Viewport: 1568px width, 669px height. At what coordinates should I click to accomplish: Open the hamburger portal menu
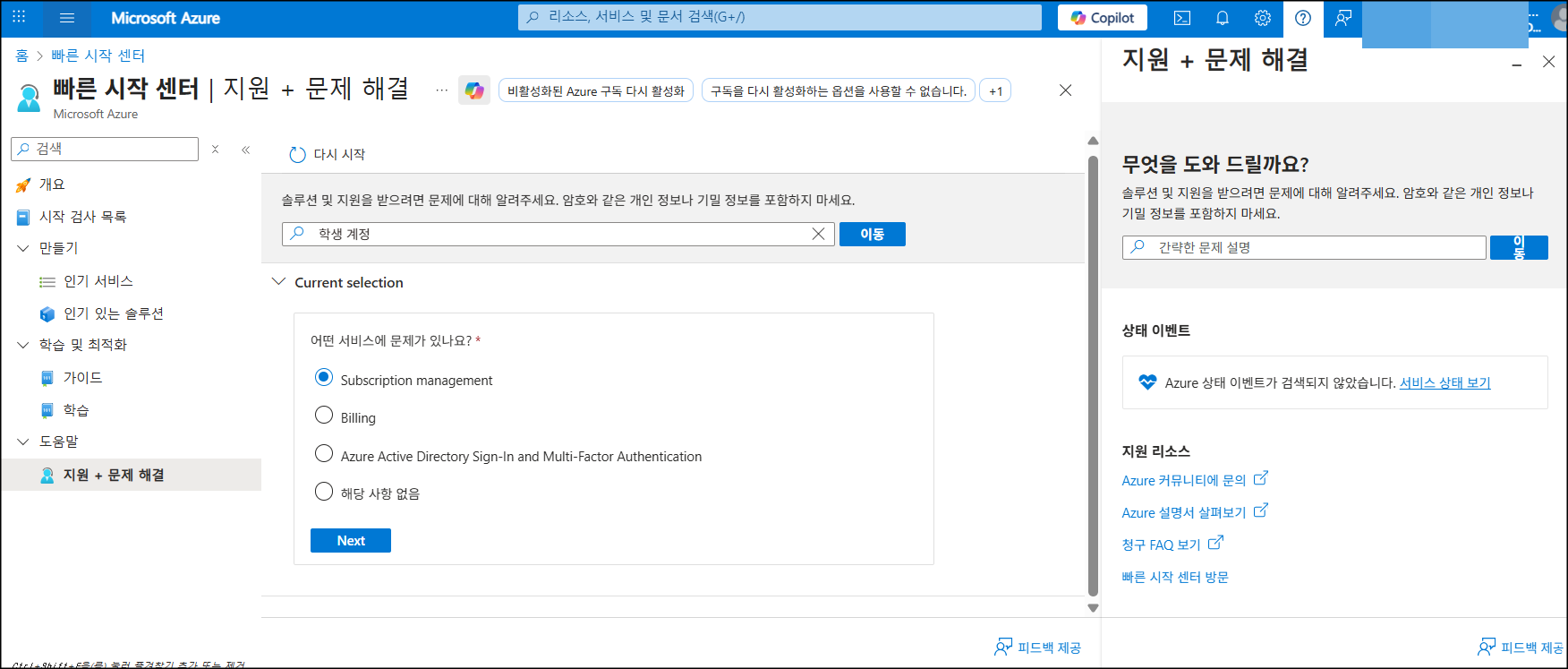tap(66, 18)
